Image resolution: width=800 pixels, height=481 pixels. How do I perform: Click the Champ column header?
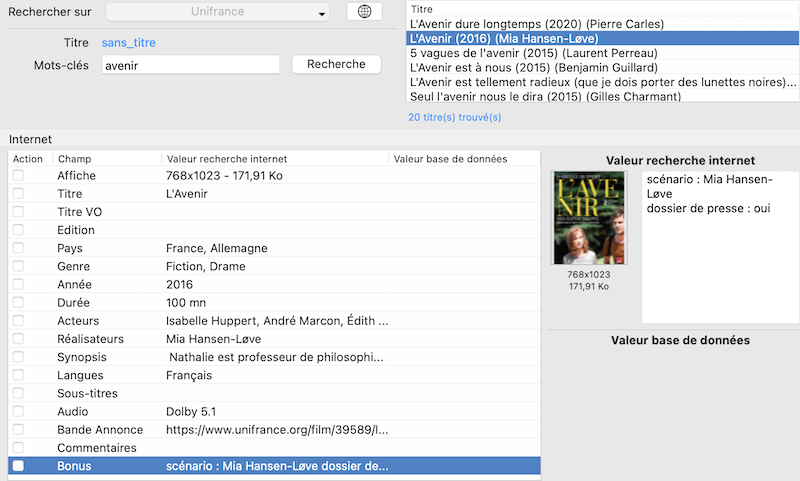[75, 159]
